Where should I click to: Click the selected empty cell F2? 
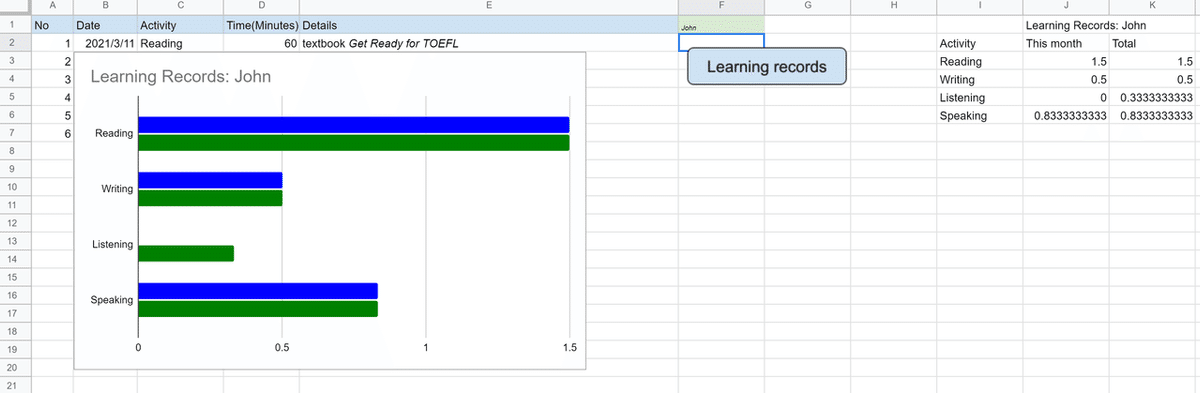[x=721, y=42]
